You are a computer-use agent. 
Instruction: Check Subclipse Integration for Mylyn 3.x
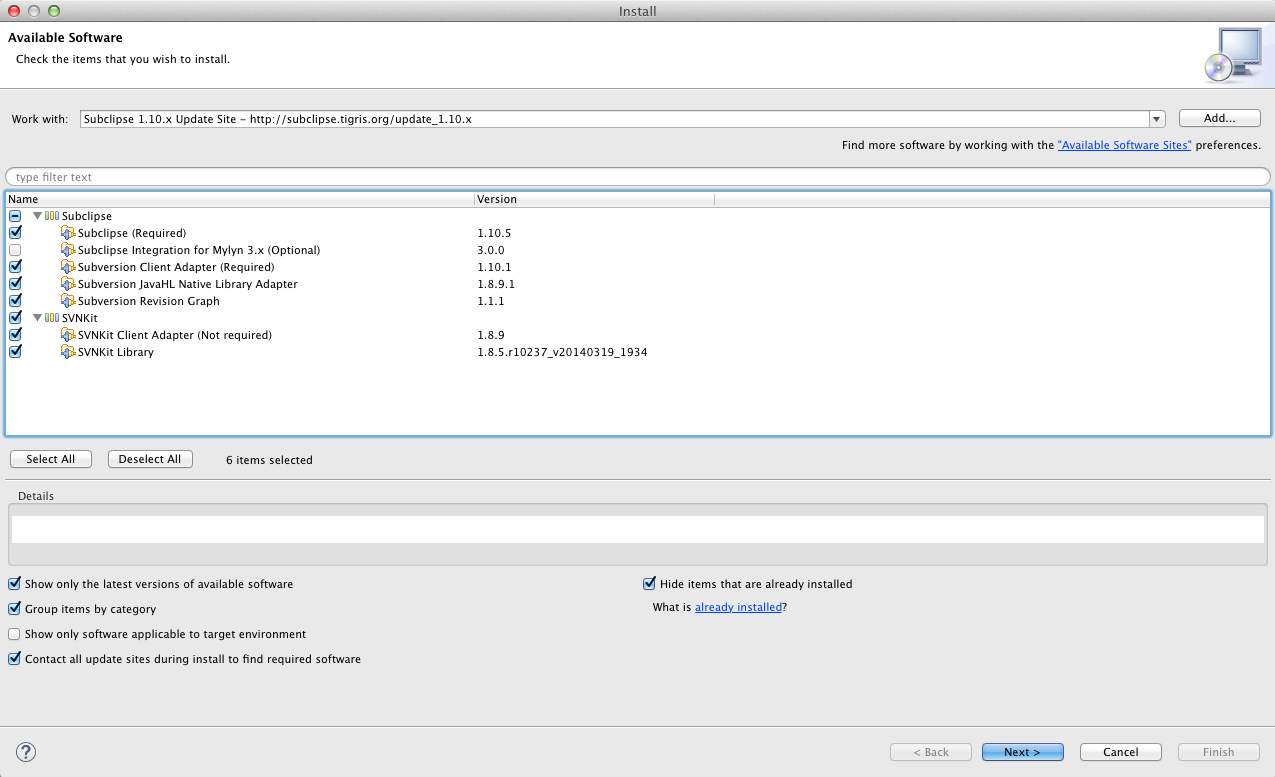[x=15, y=250]
